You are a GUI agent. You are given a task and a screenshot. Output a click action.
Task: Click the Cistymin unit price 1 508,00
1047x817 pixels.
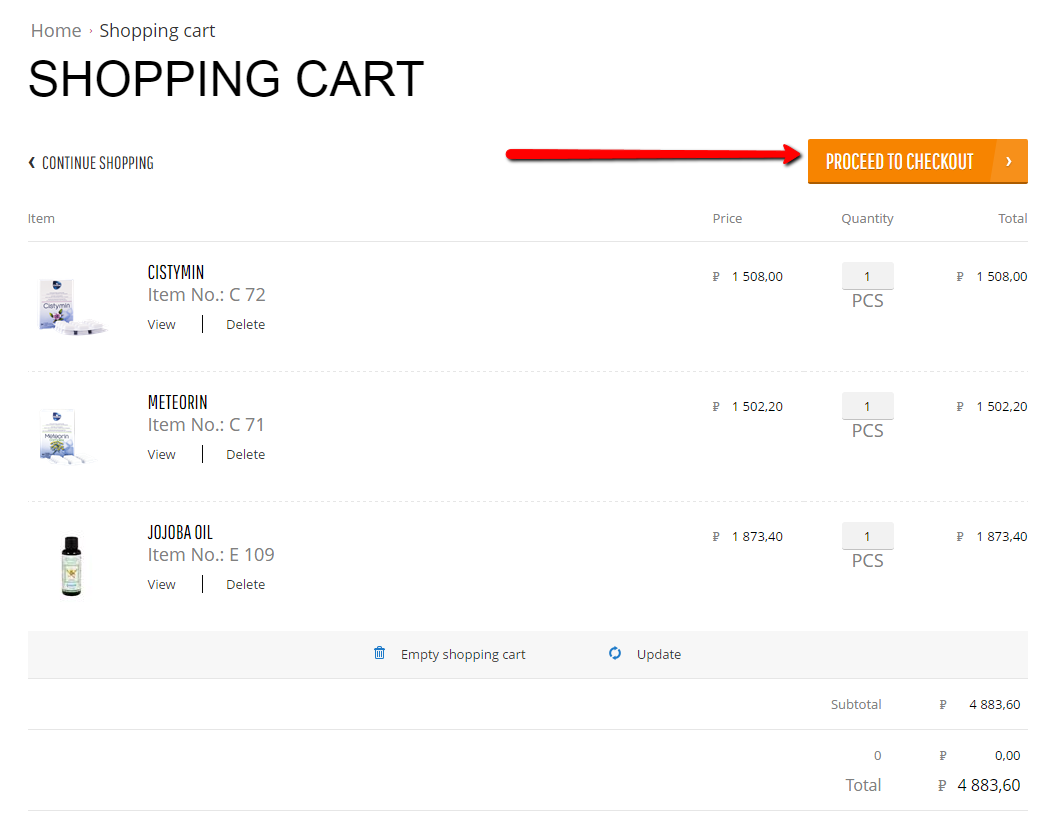click(757, 276)
